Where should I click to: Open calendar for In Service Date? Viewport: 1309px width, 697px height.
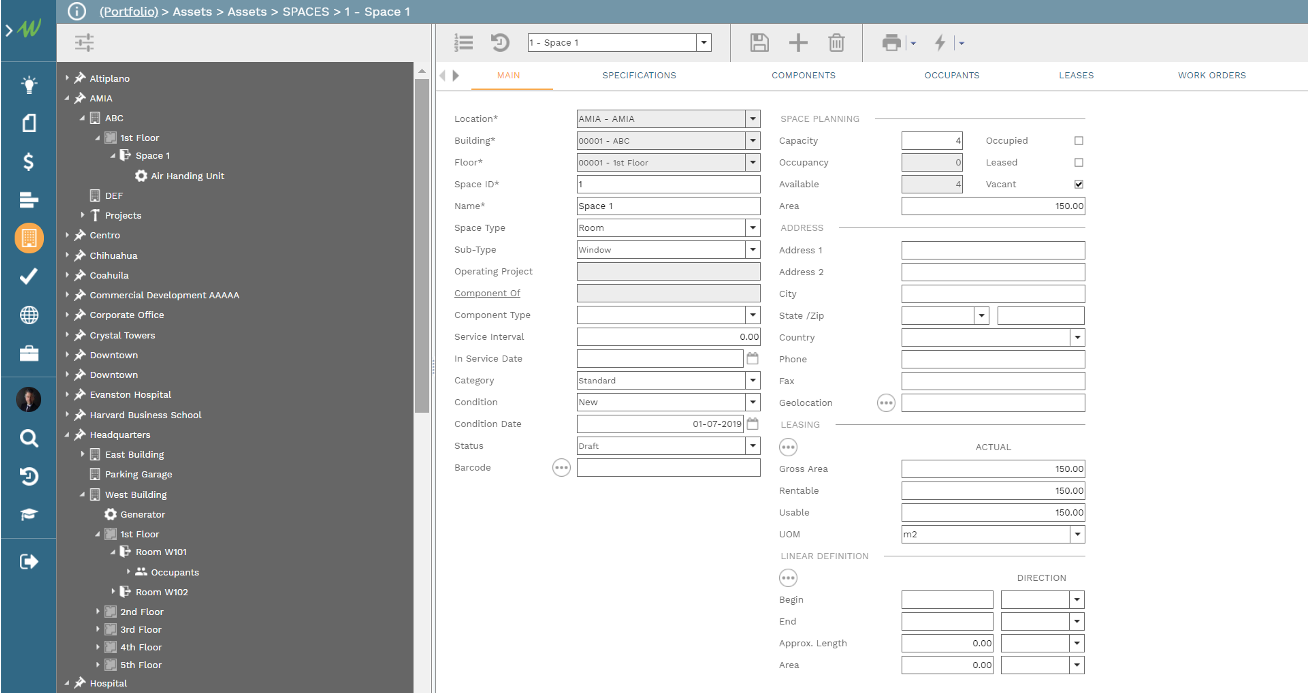(x=753, y=358)
